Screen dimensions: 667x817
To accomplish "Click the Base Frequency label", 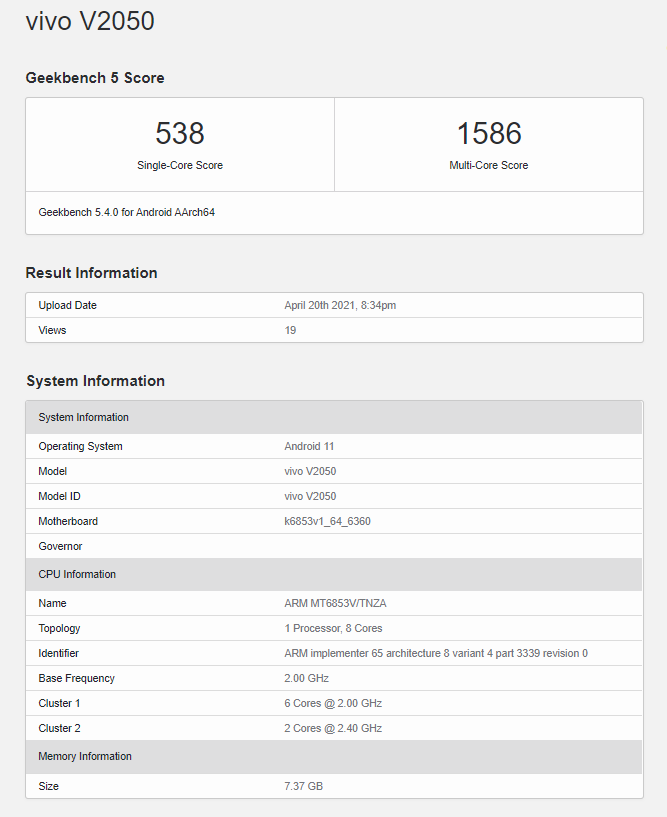I will pos(77,678).
